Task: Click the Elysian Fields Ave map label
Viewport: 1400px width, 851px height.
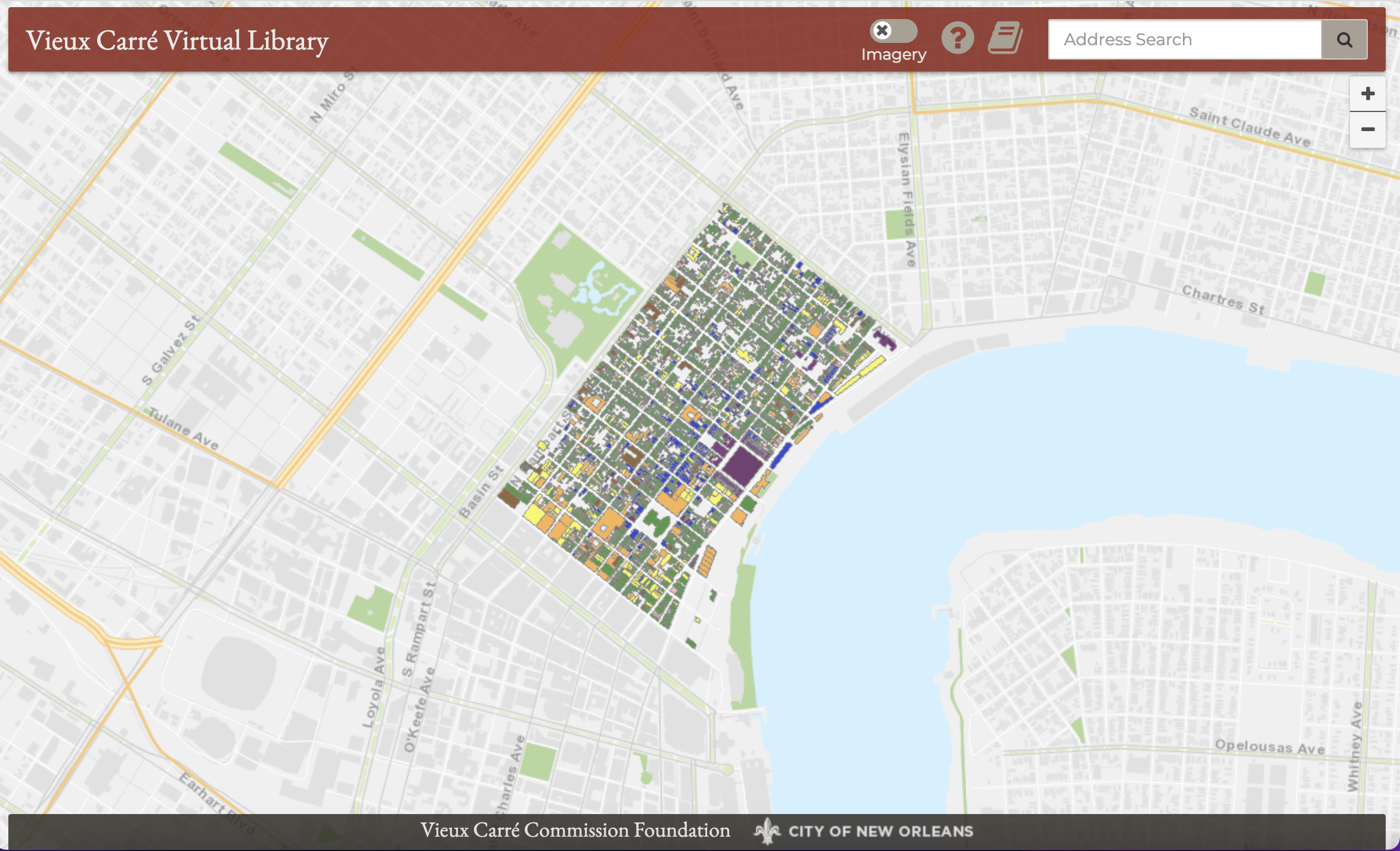Action: click(x=907, y=200)
